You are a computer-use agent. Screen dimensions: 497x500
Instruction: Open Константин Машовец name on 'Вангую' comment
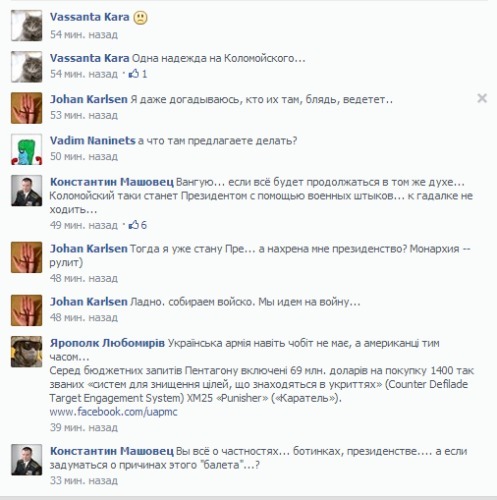(x=112, y=182)
